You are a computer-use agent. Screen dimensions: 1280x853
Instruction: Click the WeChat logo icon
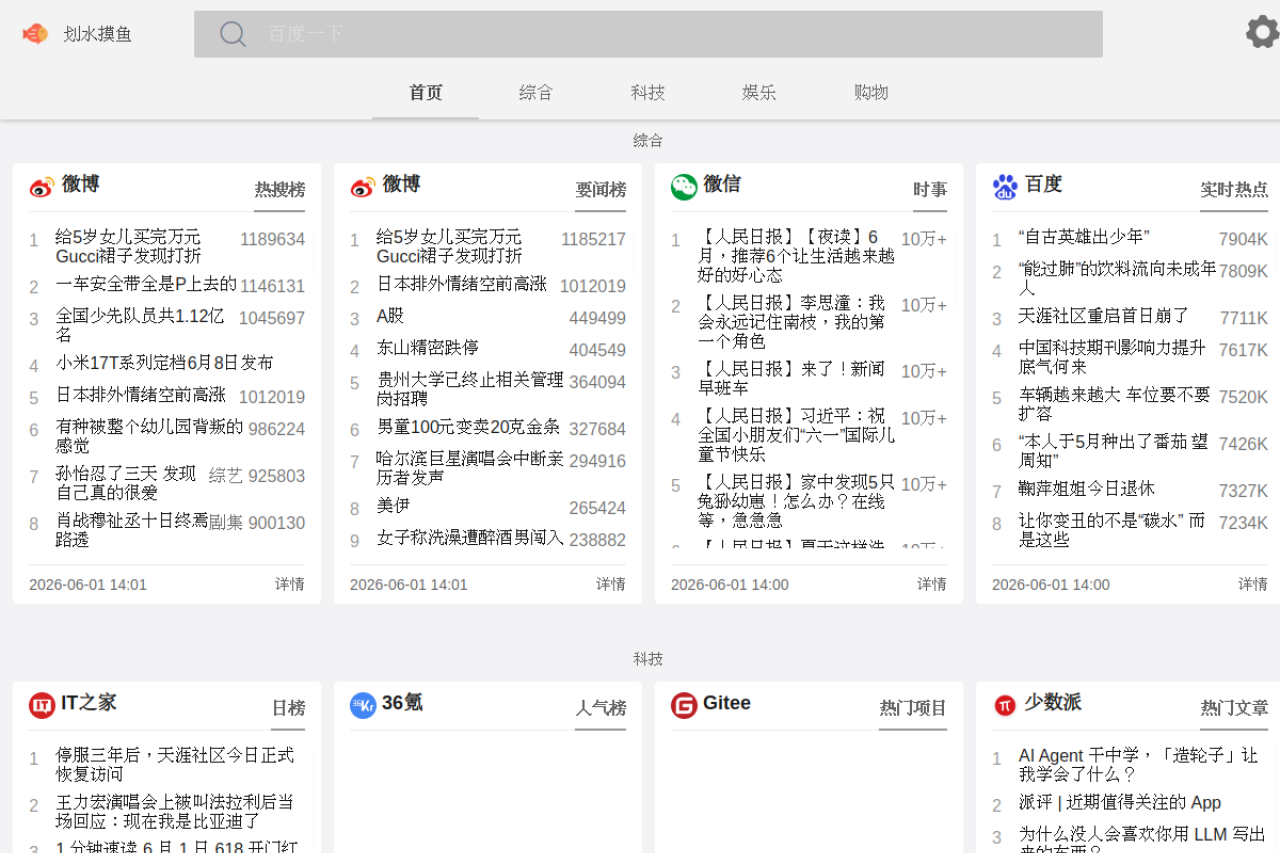[684, 187]
